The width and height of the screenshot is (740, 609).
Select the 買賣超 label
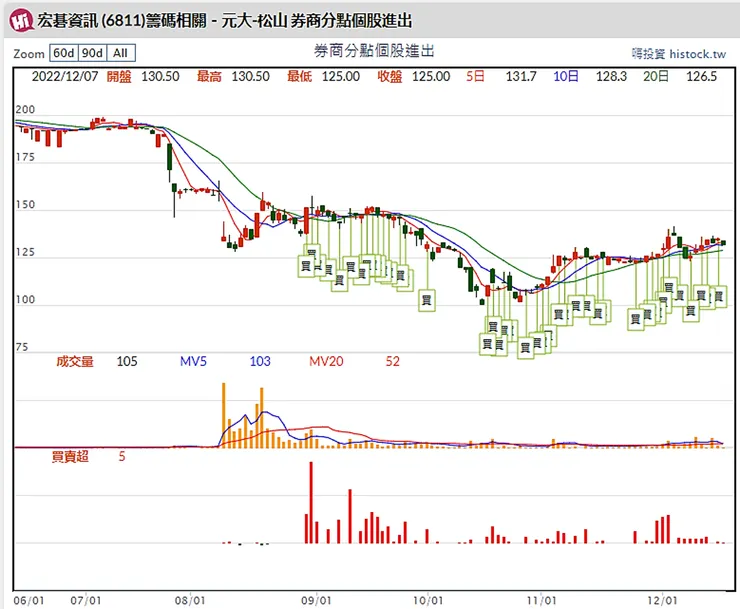[70, 457]
